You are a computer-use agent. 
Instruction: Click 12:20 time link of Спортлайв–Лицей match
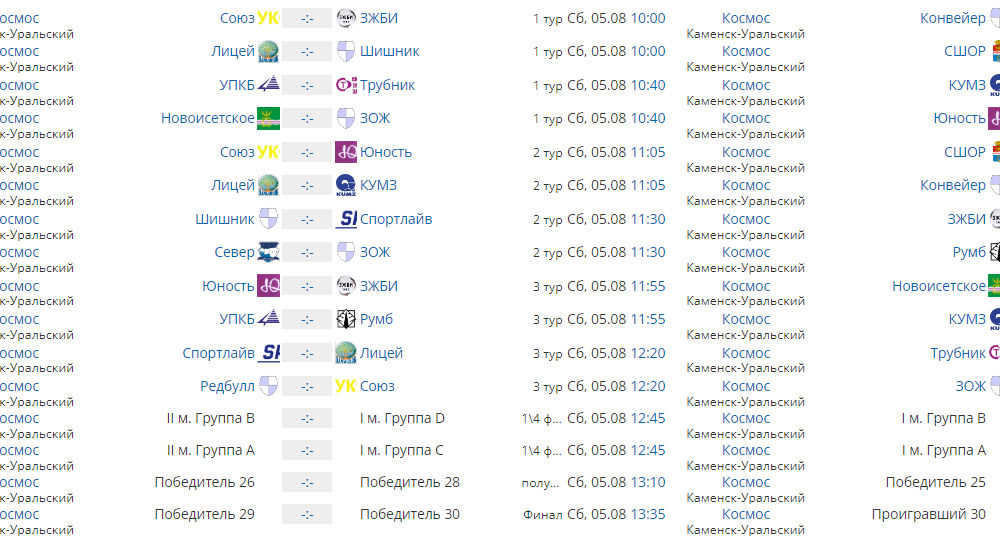648,353
